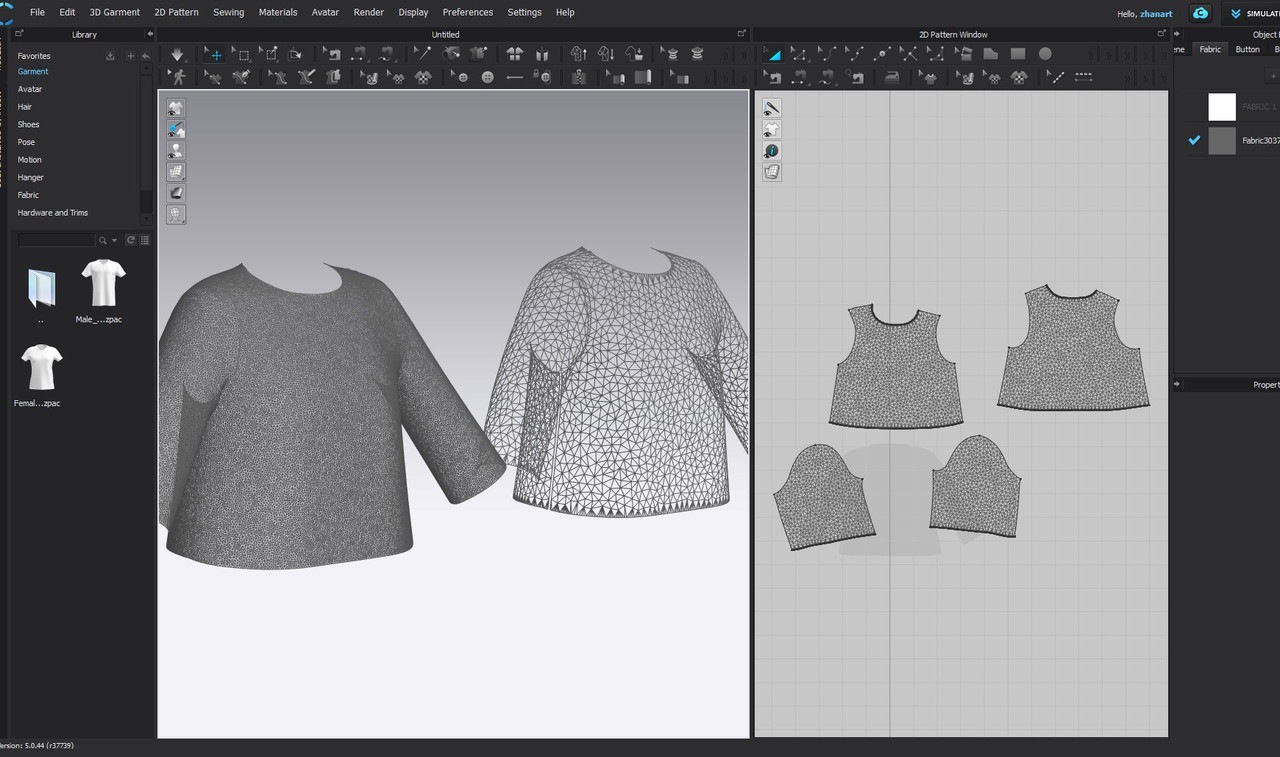1280x757 pixels.
Task: Open the Male_...zpac garment thumbnail
Action: [x=104, y=285]
